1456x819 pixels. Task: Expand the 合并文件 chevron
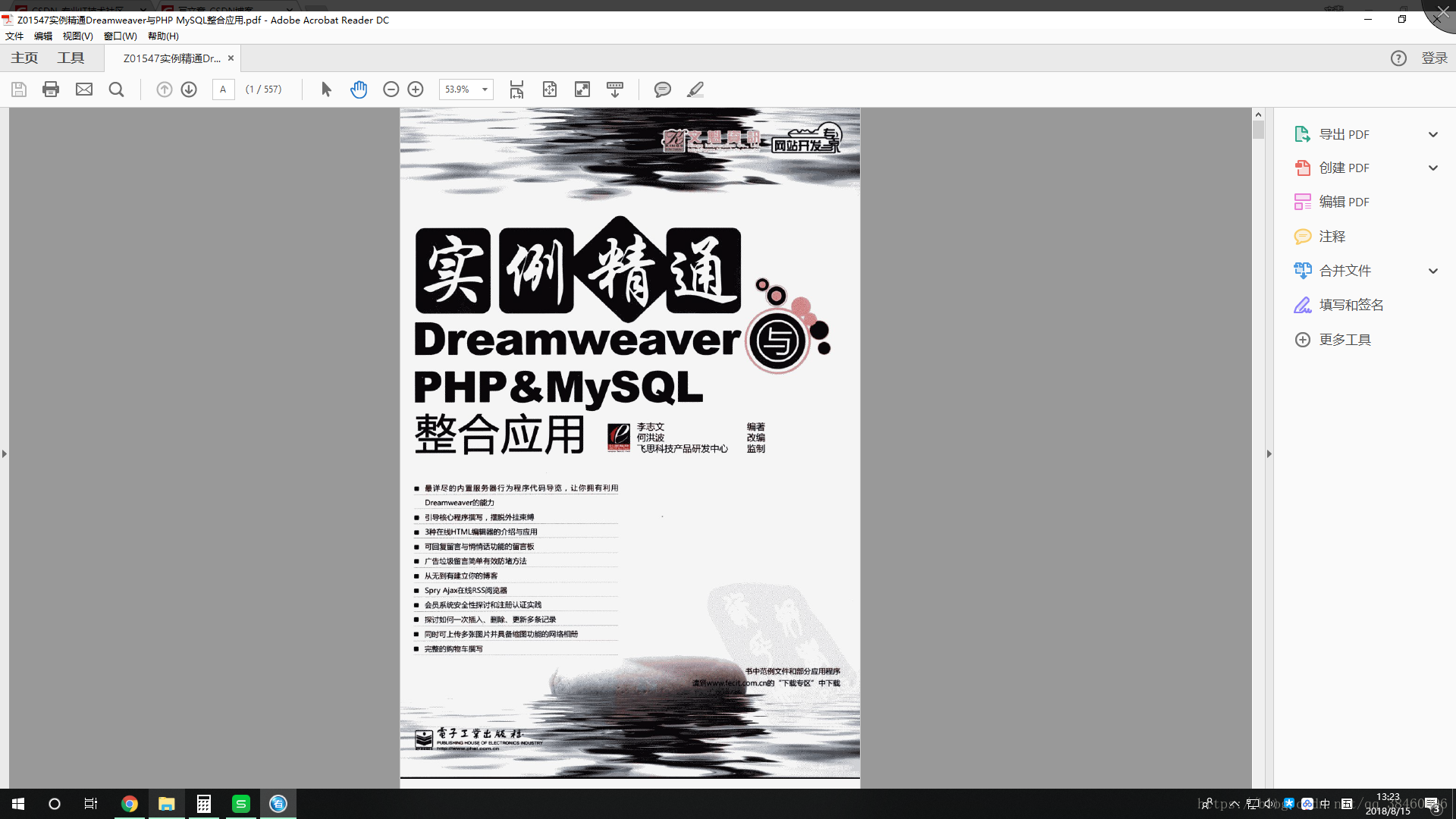[x=1433, y=271]
